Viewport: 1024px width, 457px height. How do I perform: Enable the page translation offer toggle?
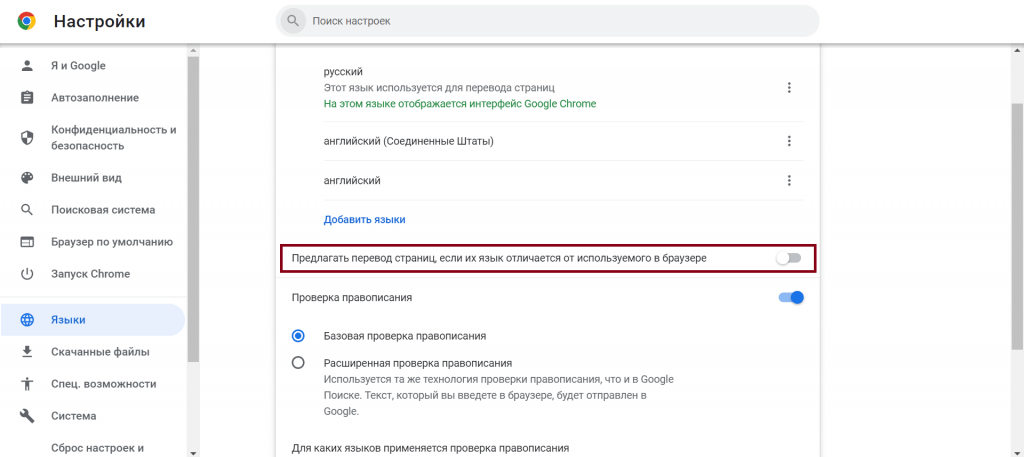pos(790,258)
